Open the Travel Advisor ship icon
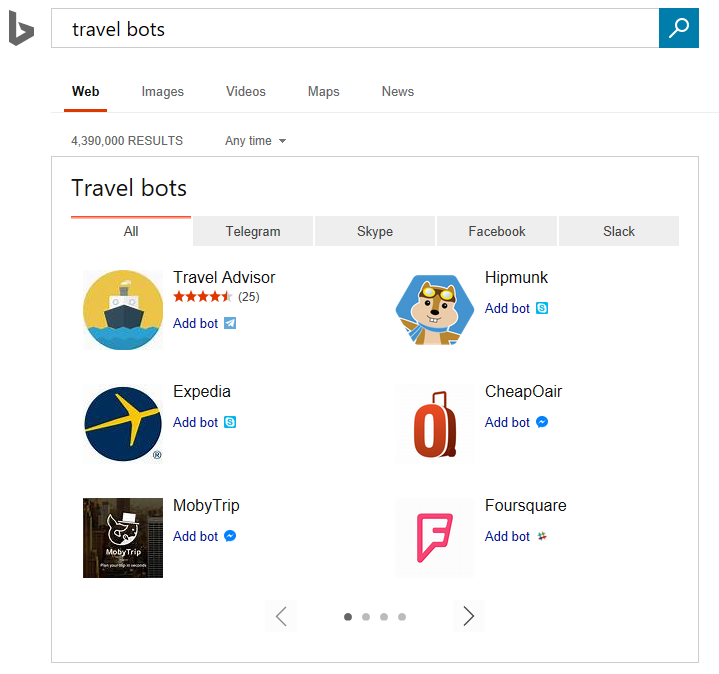 click(x=122, y=310)
